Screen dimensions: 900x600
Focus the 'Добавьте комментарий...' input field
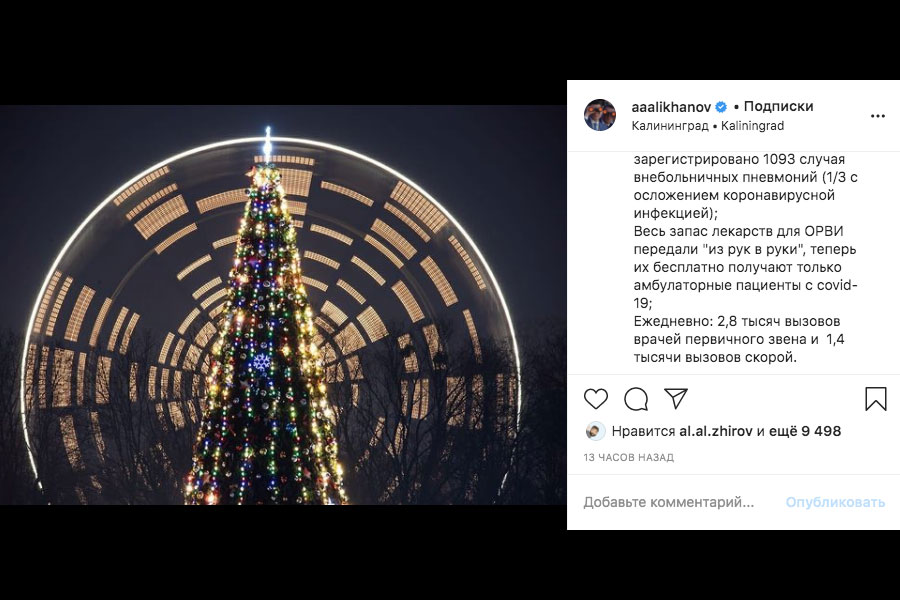(x=670, y=502)
